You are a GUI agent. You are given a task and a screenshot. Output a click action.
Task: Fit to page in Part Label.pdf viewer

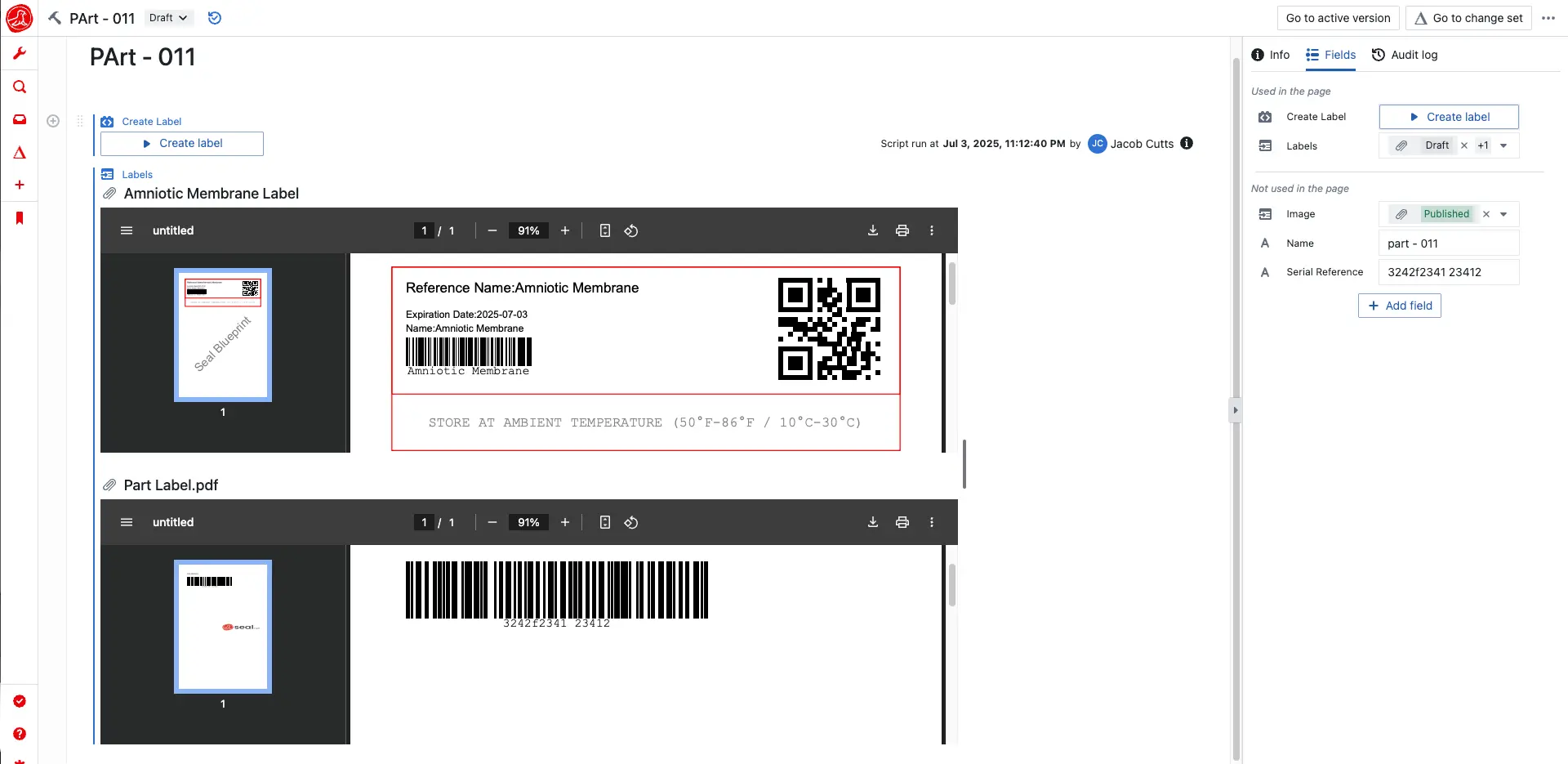pos(605,522)
